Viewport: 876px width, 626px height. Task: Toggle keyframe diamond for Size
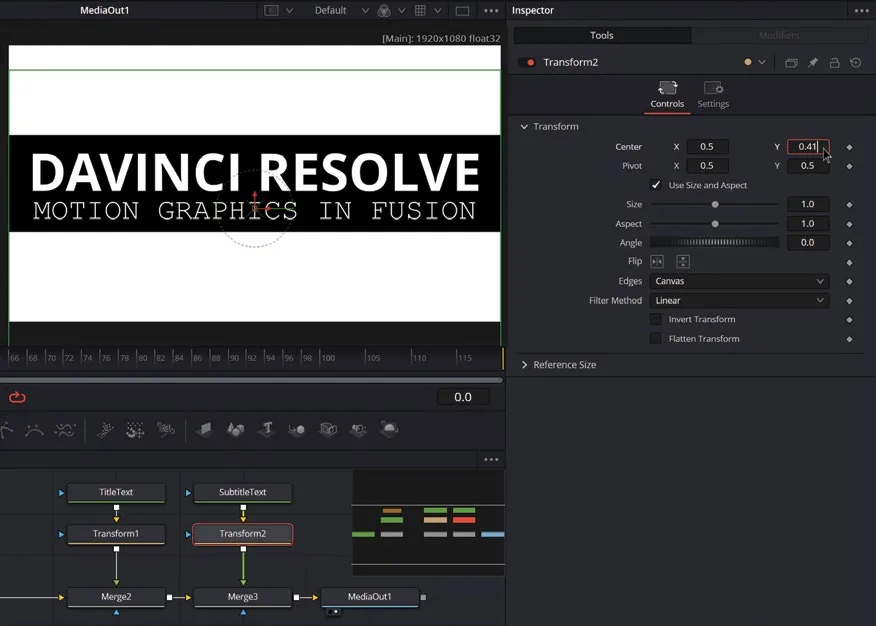[849, 205]
